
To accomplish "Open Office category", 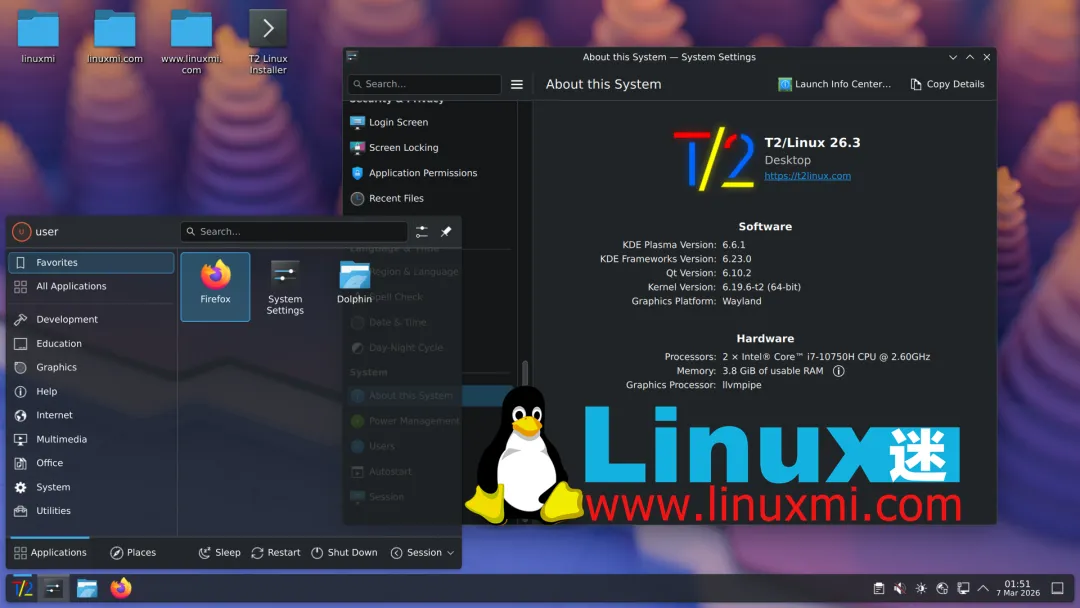I will coord(91,463).
